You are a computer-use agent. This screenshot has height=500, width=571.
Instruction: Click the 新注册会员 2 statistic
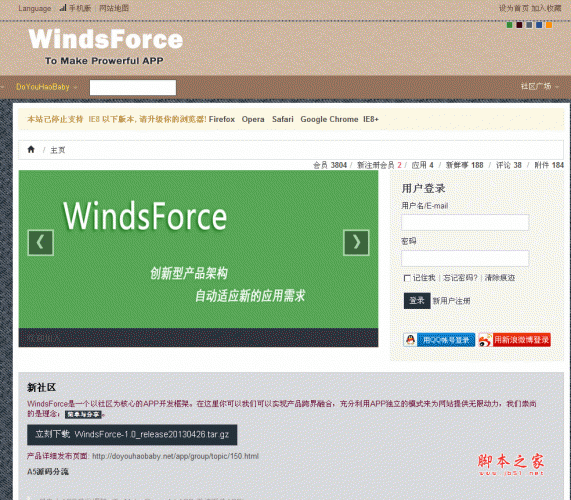coord(379,165)
